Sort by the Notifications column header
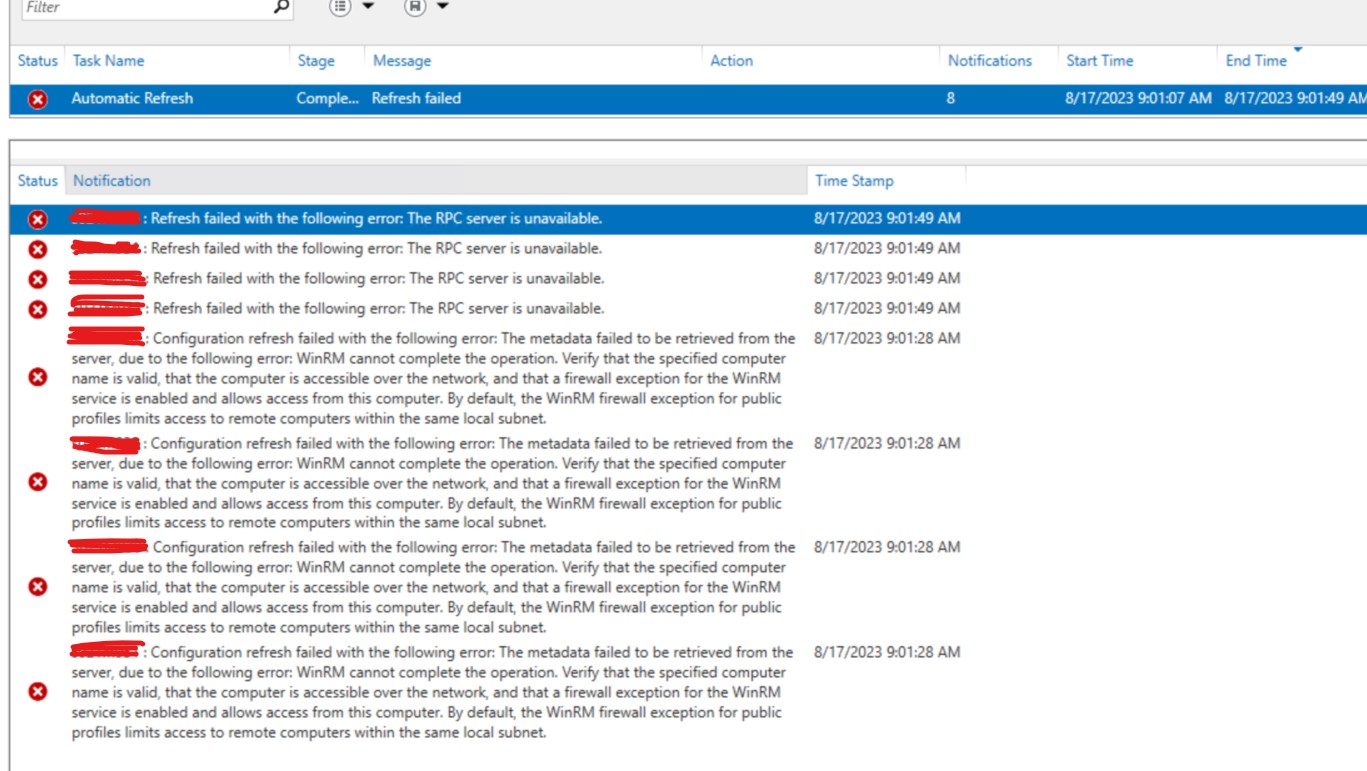1367x771 pixels. [x=990, y=61]
